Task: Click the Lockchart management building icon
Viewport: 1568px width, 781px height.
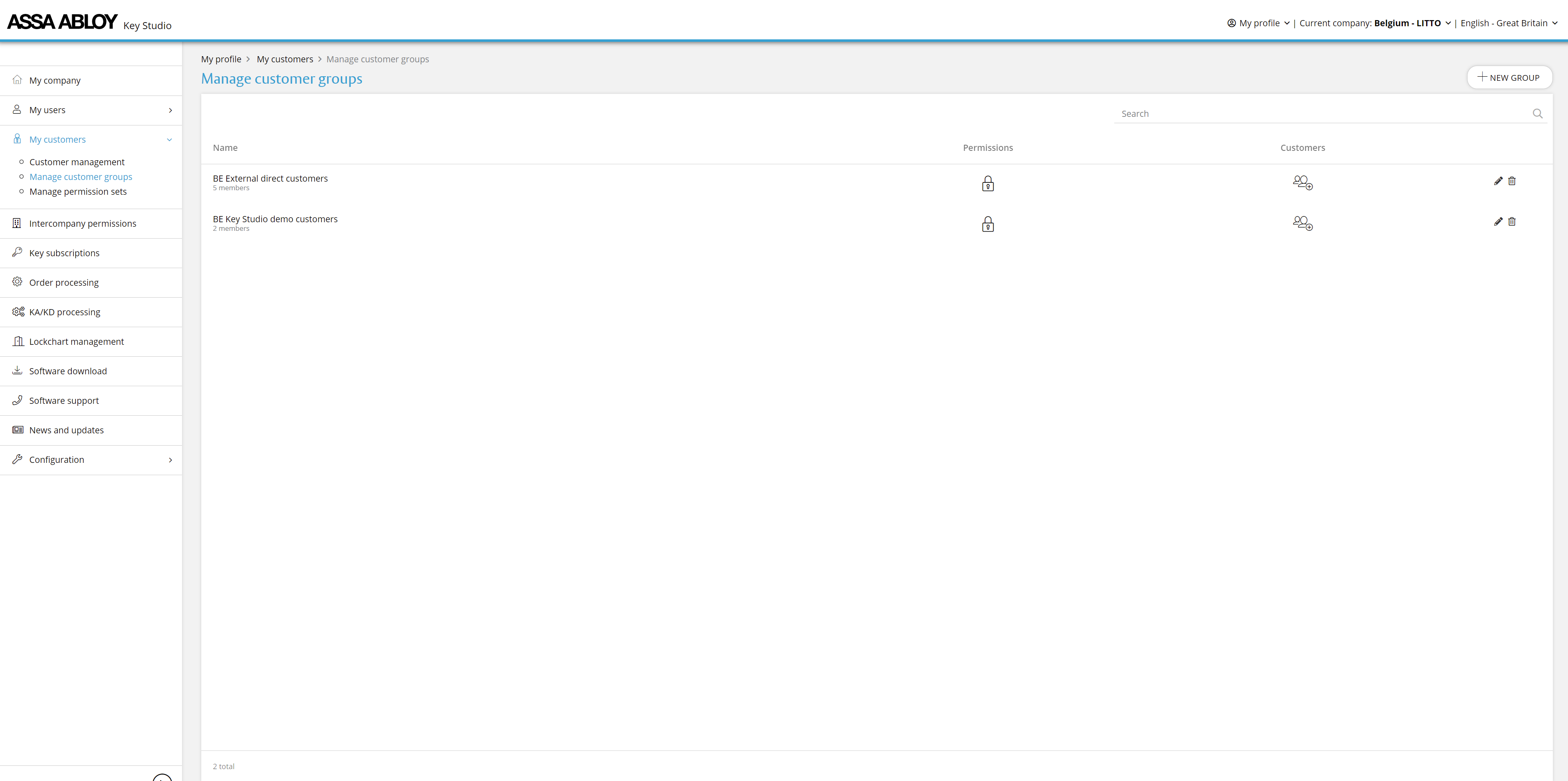Action: tap(18, 341)
